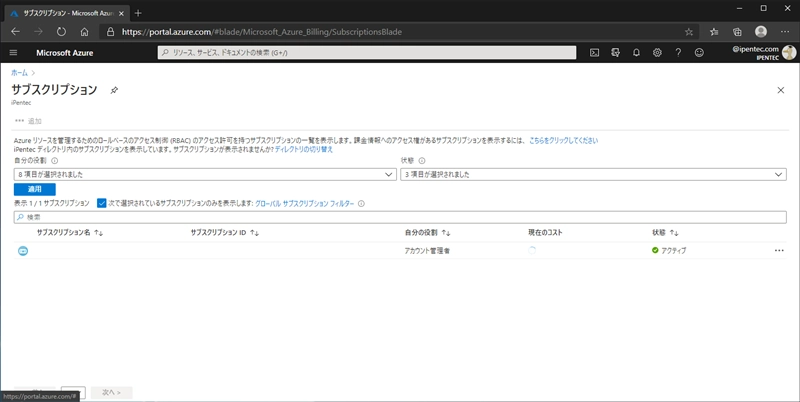This screenshot has width=800, height=402.
Task: Pin the subscriptions blade to dashboard
Action: point(114,90)
